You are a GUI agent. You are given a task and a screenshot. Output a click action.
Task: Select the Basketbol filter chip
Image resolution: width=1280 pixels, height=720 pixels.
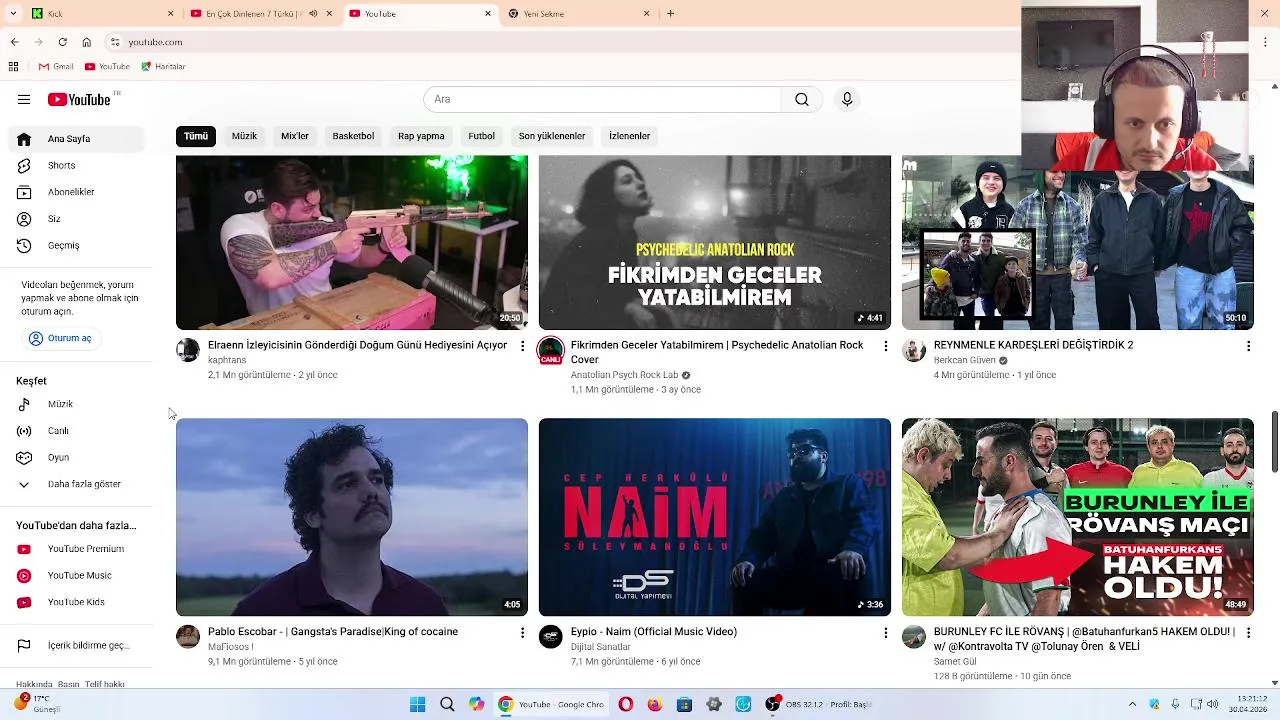coord(353,136)
